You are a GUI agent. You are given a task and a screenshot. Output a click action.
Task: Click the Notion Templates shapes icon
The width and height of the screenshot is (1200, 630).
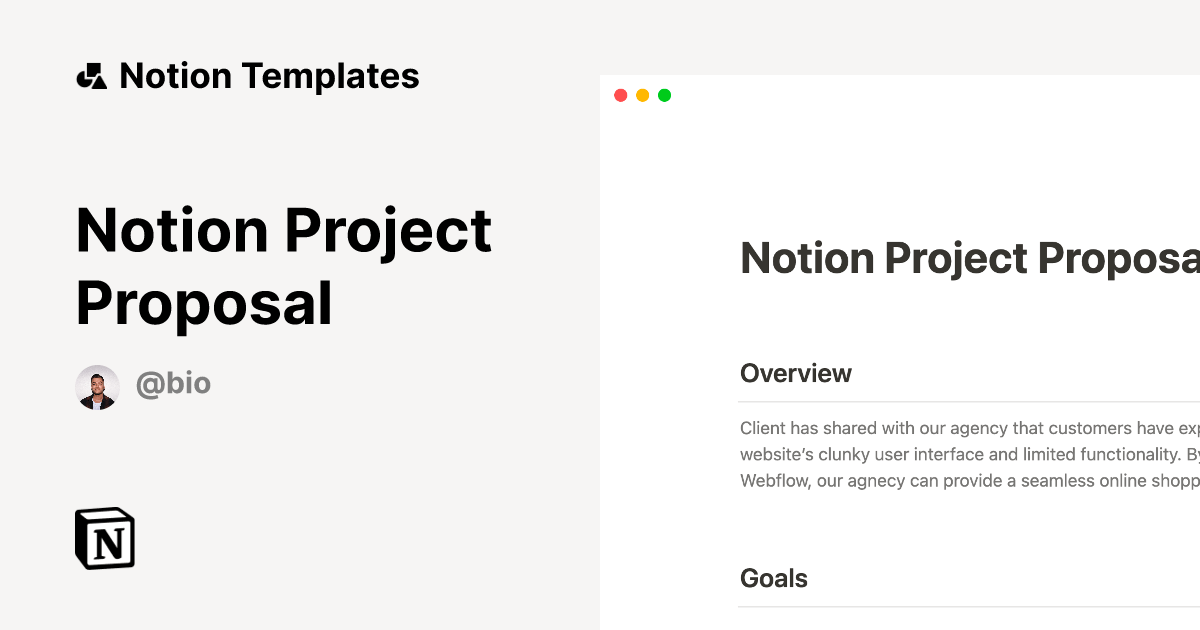click(x=91, y=76)
